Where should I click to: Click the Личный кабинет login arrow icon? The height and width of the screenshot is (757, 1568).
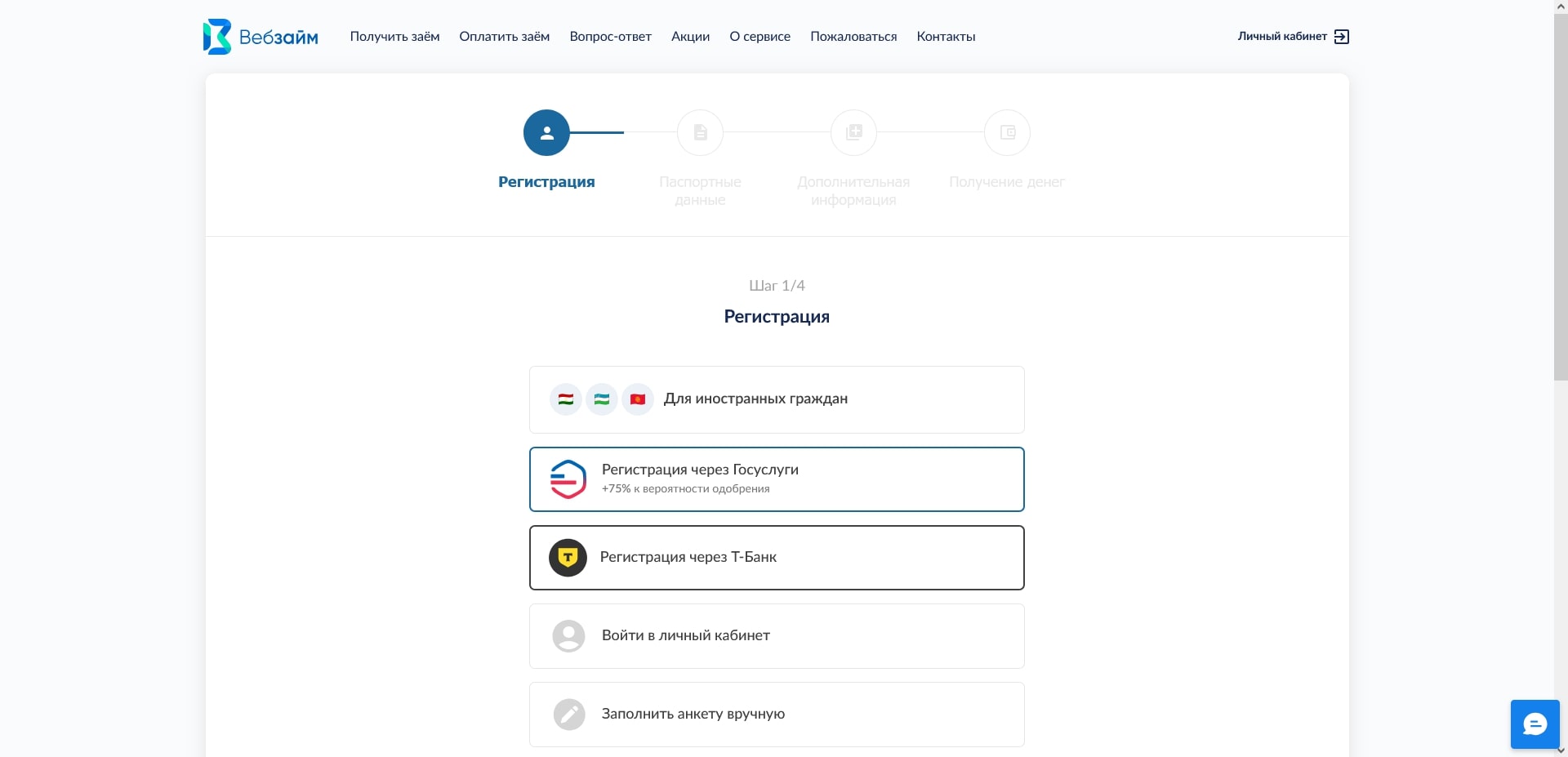tap(1341, 37)
